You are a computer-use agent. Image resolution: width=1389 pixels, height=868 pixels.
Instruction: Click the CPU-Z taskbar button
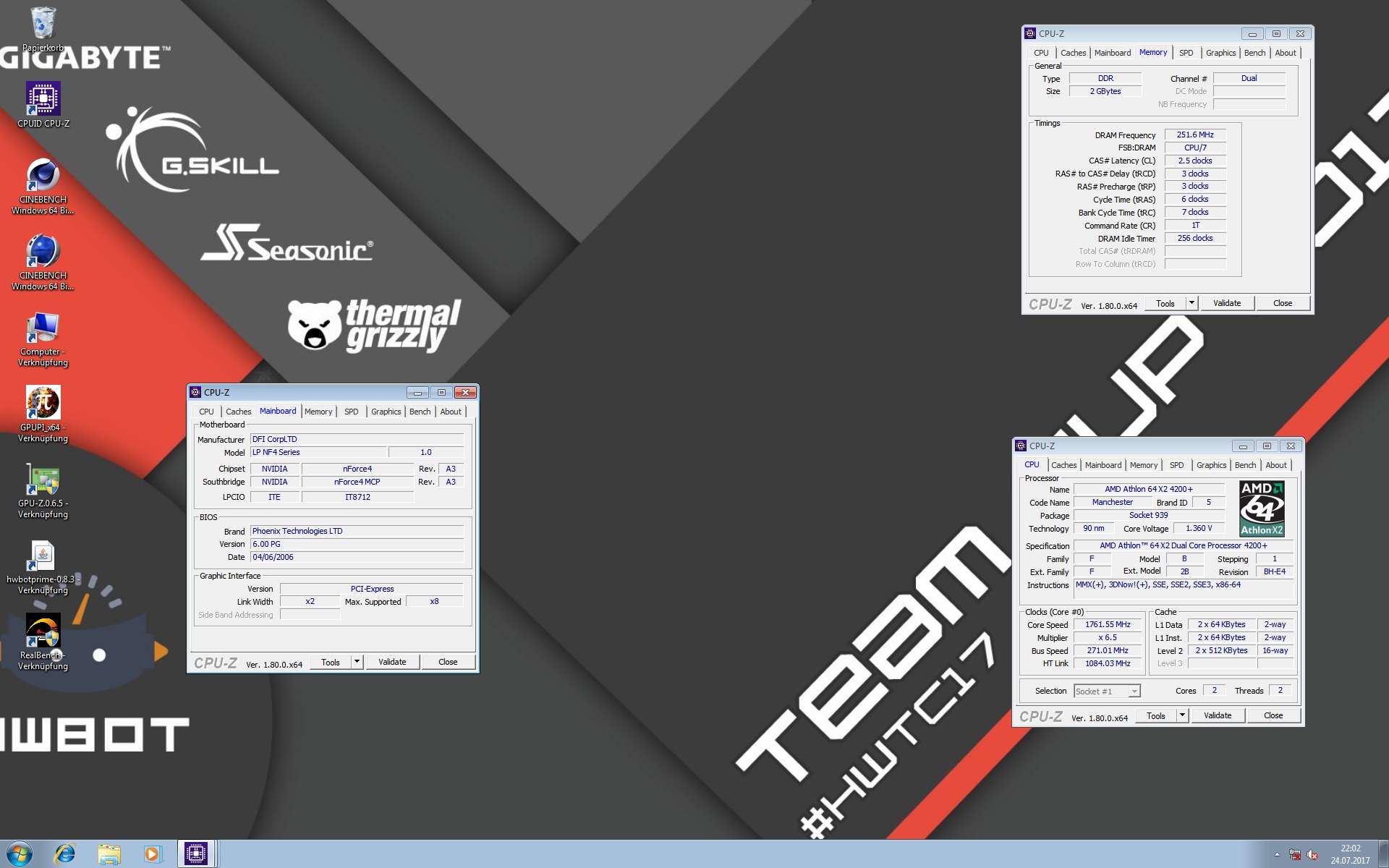click(x=196, y=854)
